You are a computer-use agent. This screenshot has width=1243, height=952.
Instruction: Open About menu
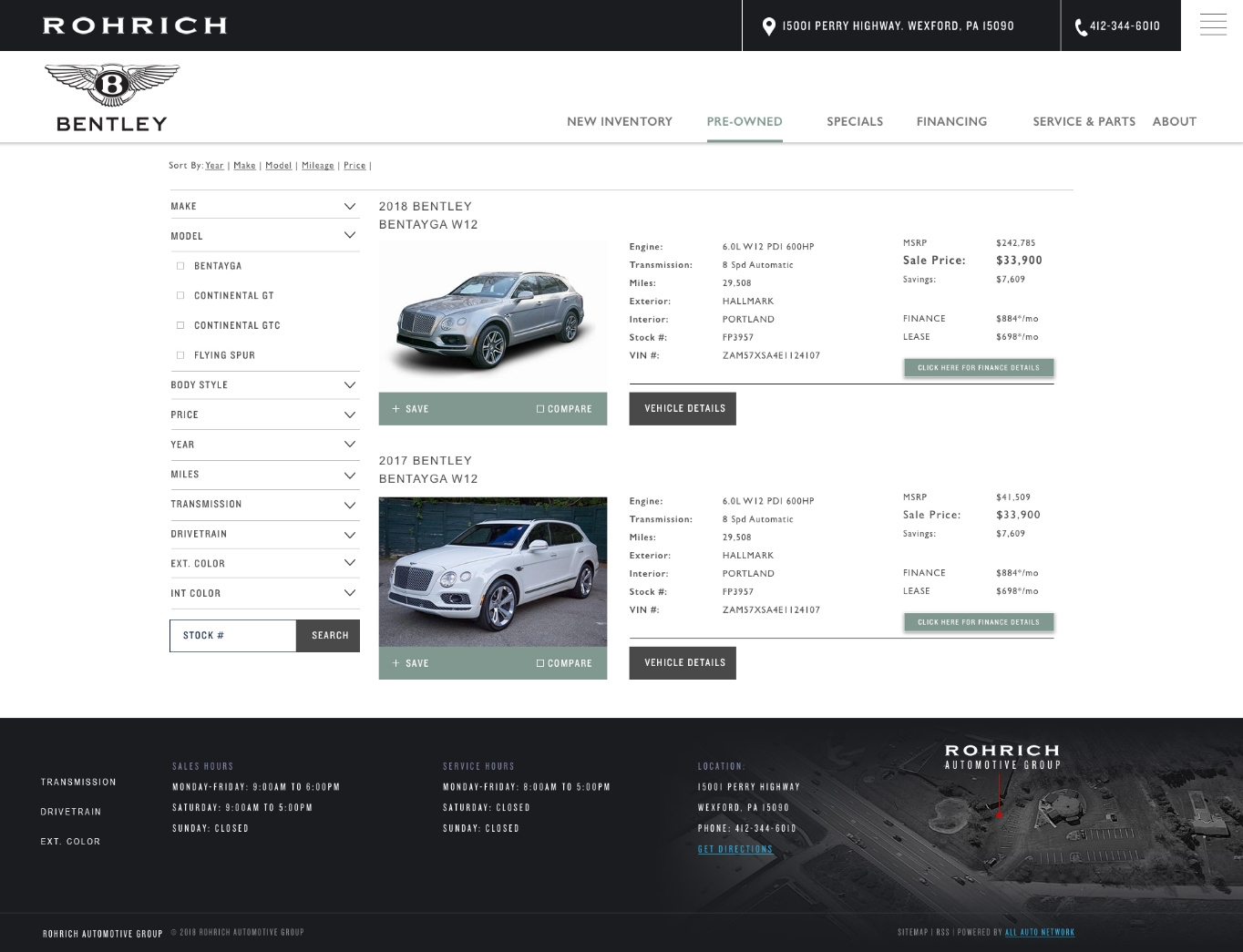(x=1174, y=121)
